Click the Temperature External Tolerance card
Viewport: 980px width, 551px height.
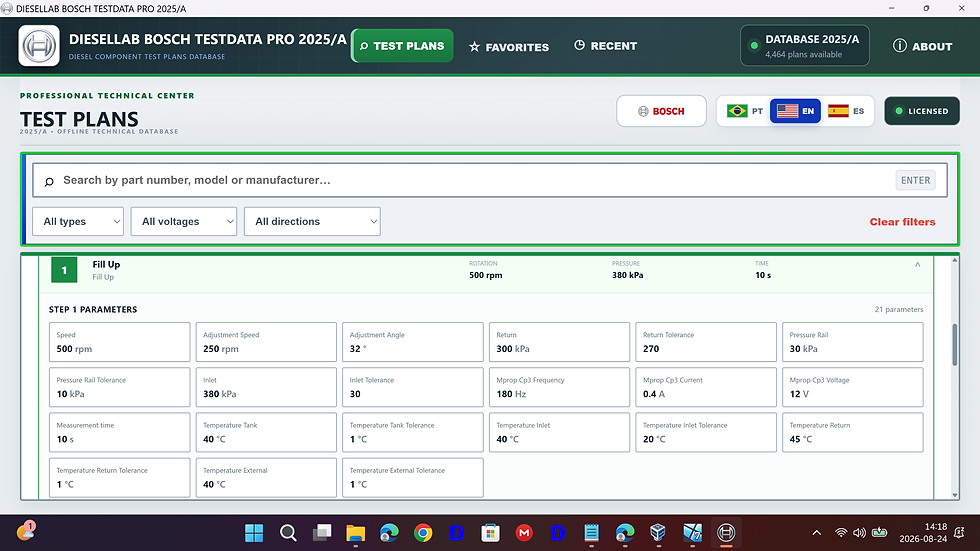[x=412, y=477]
